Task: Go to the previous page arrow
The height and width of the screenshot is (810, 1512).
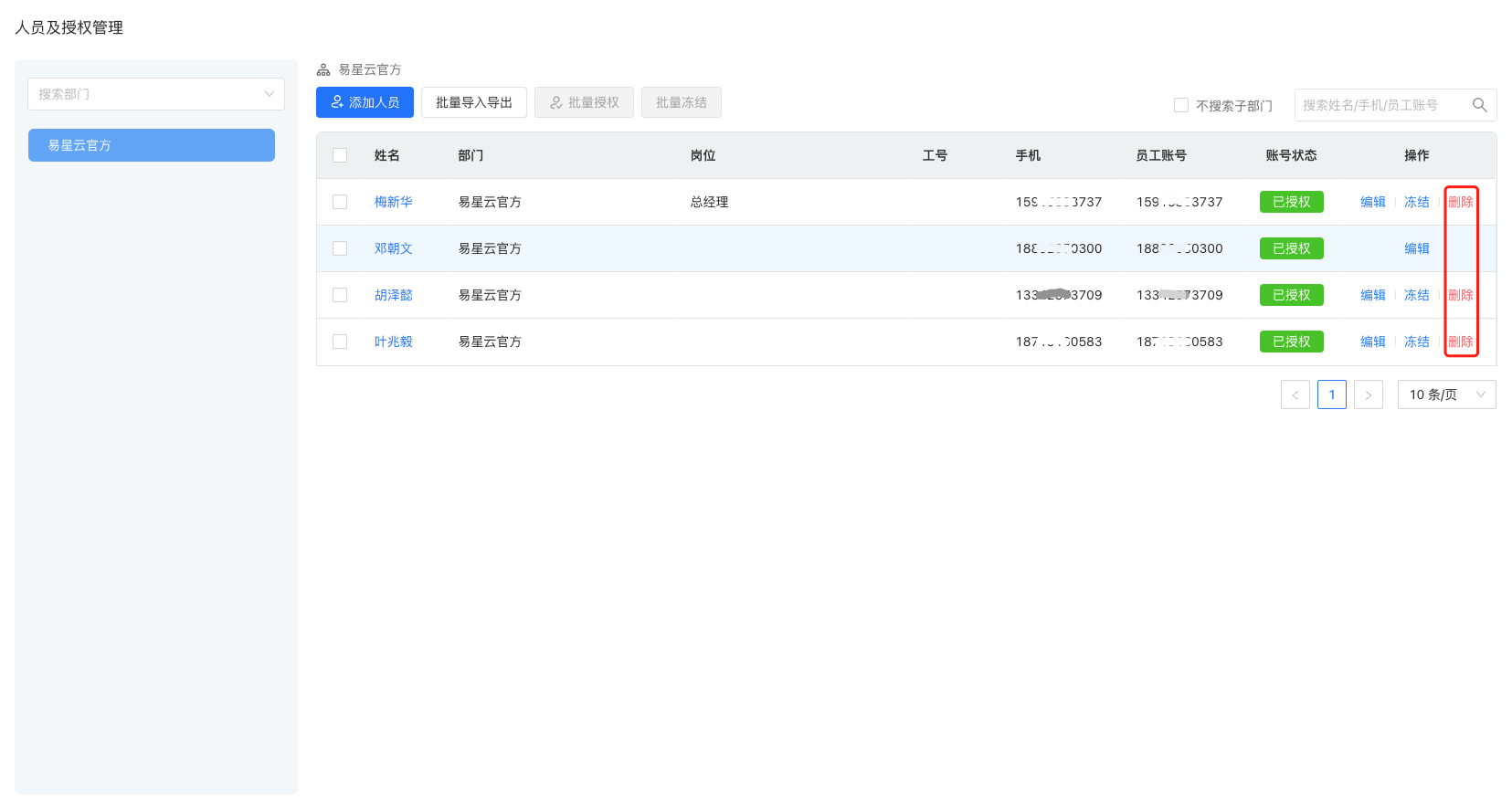Action: tap(1295, 394)
